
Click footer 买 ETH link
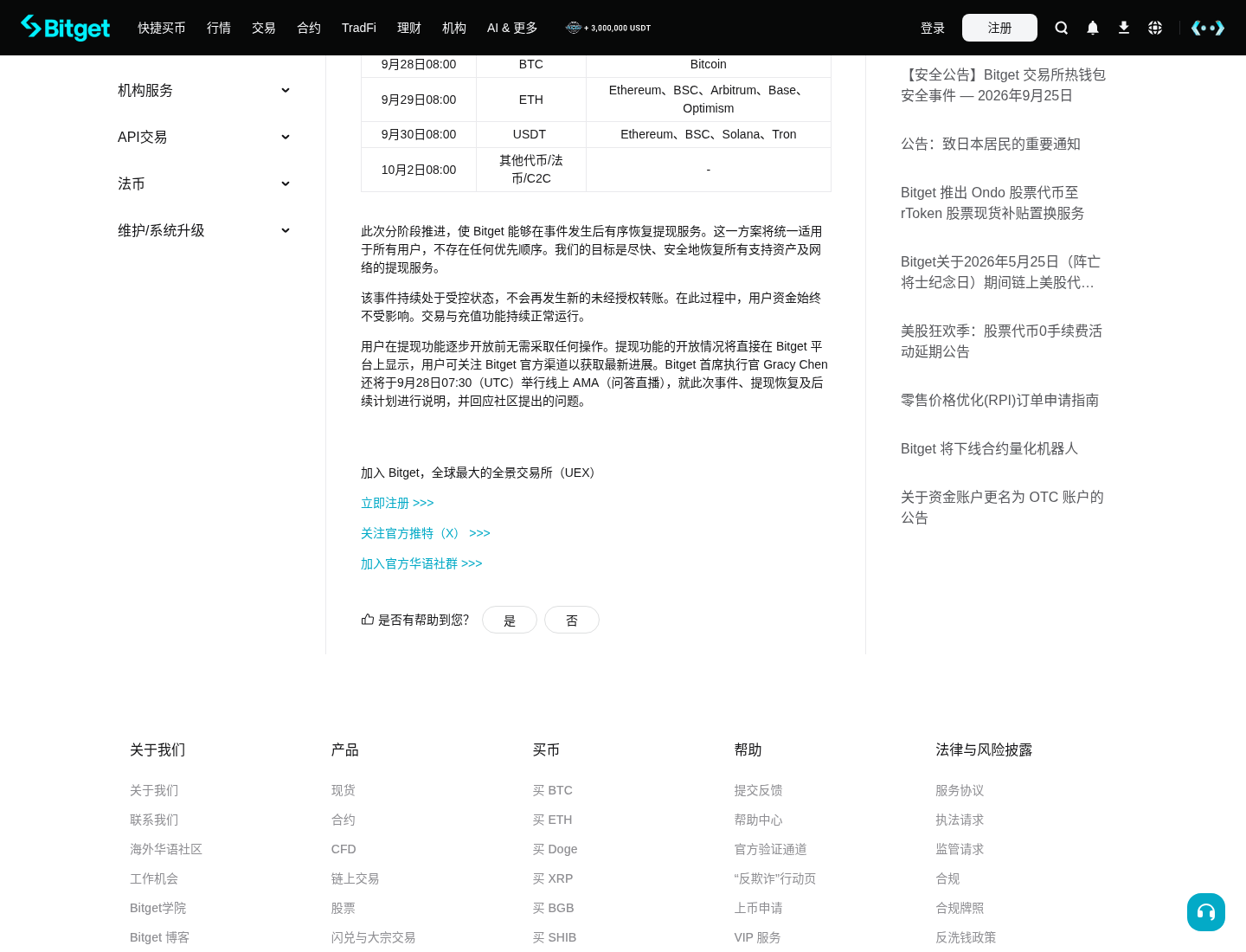tap(553, 820)
